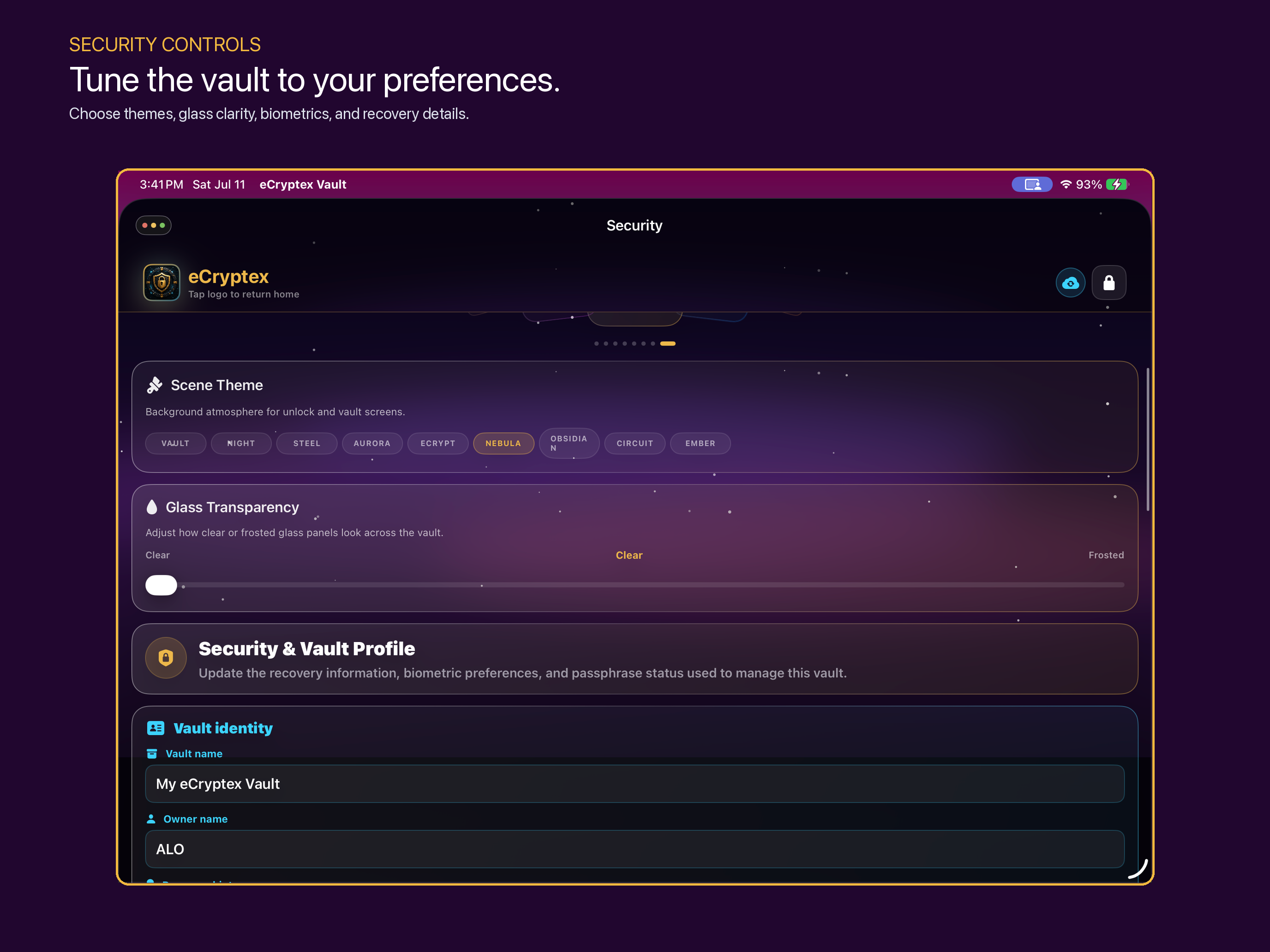Click the battery charging icon
This screenshot has height=952, width=1270.
pos(1117,184)
